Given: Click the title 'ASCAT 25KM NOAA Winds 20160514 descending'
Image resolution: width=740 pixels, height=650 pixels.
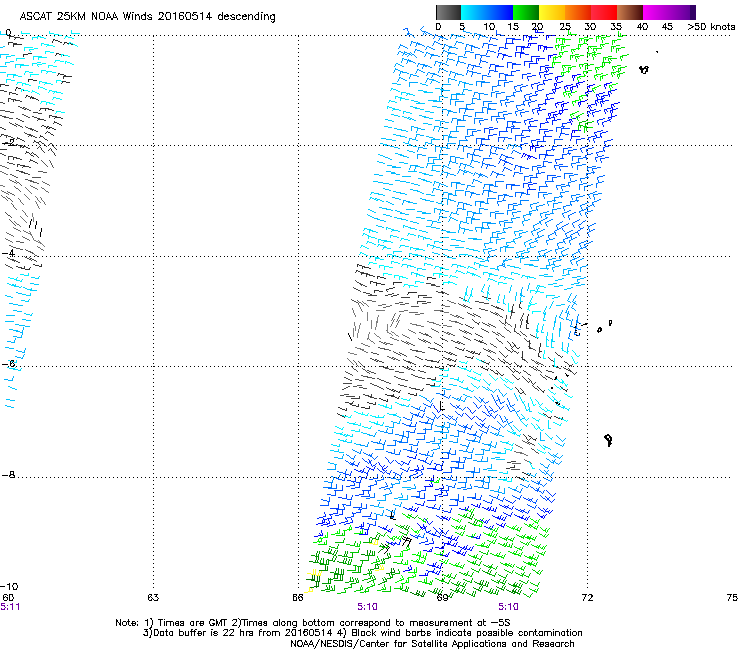Looking at the screenshot, I should [x=147, y=16].
